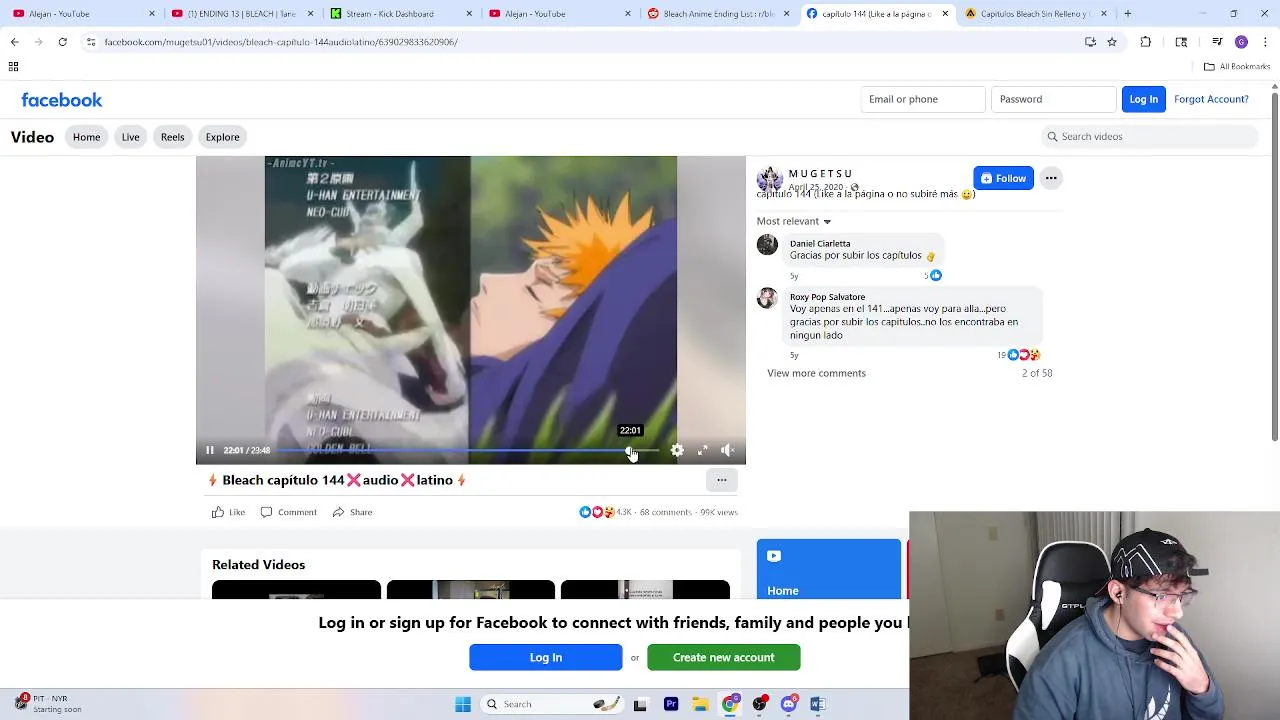Viewport: 1280px width, 720px height.
Task: Expand the video to fullscreen
Action: (702, 451)
